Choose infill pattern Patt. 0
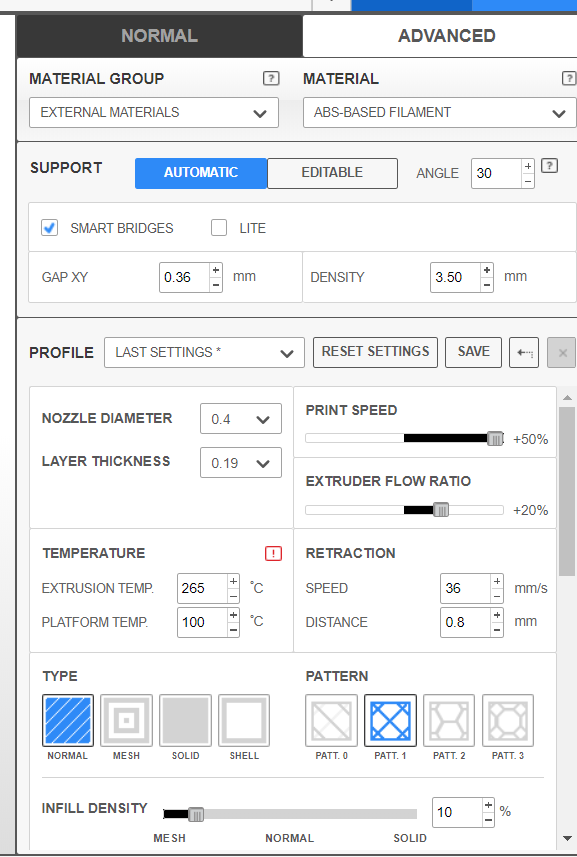This screenshot has height=857, width=577. pos(331,720)
